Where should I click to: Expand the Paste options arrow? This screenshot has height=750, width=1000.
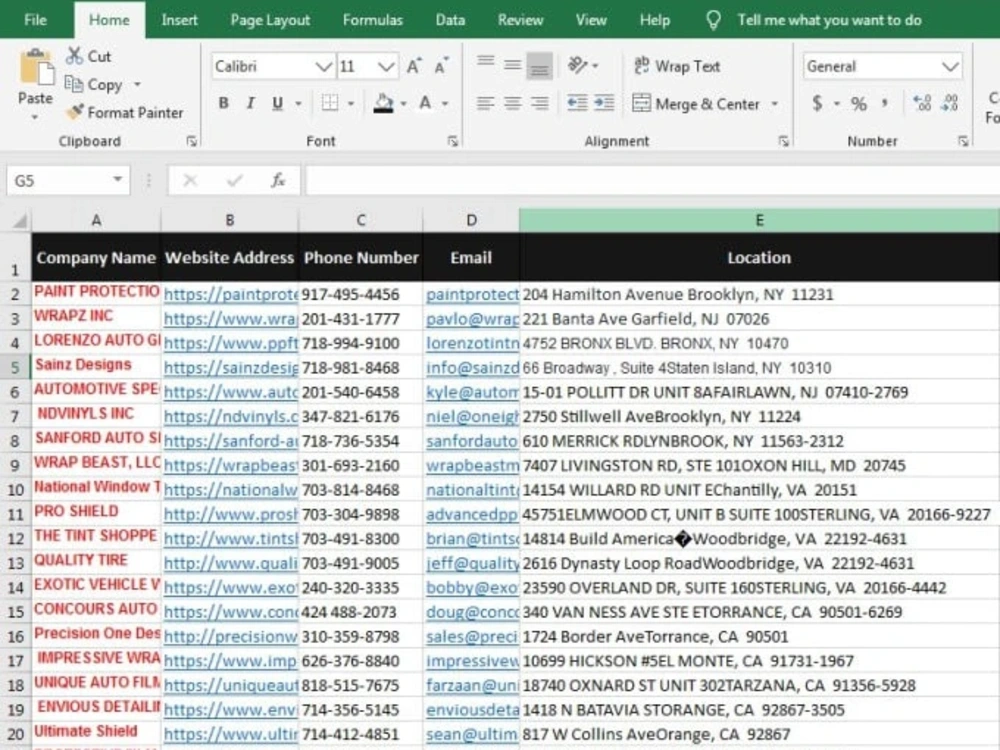35,118
